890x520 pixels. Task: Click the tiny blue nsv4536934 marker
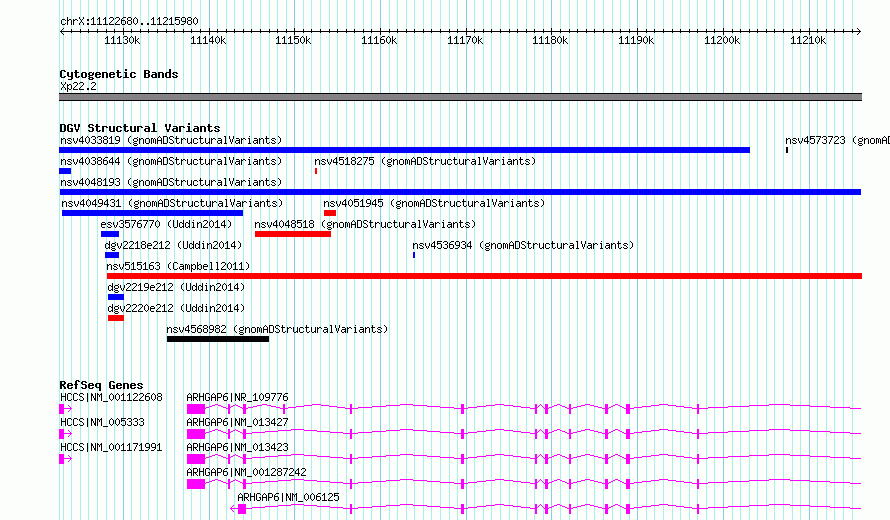click(x=414, y=255)
